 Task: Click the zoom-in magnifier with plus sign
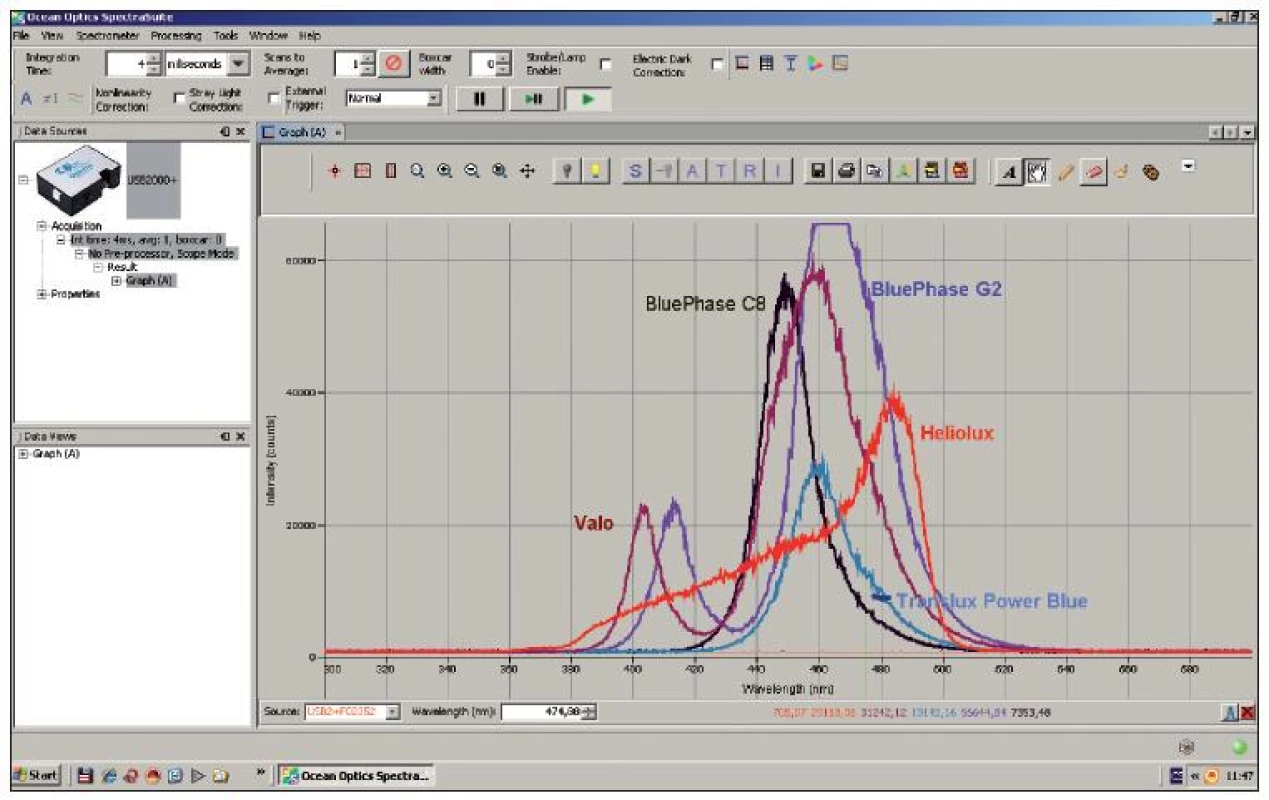click(445, 171)
